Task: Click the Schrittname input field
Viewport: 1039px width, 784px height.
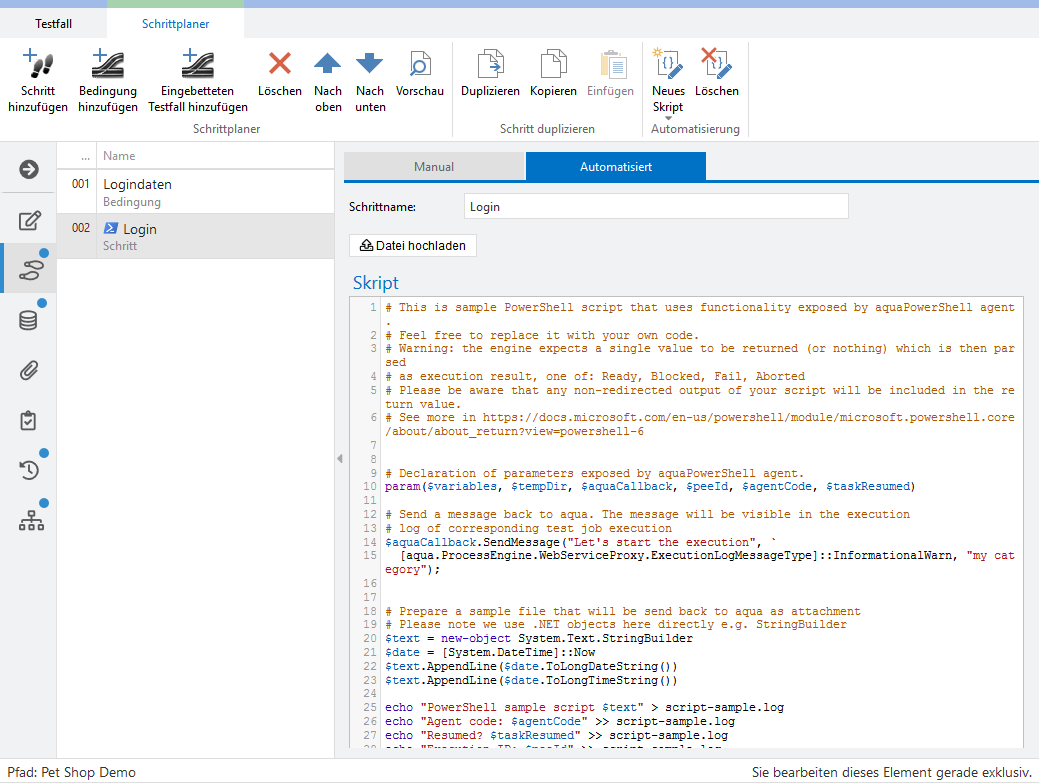Action: click(656, 207)
